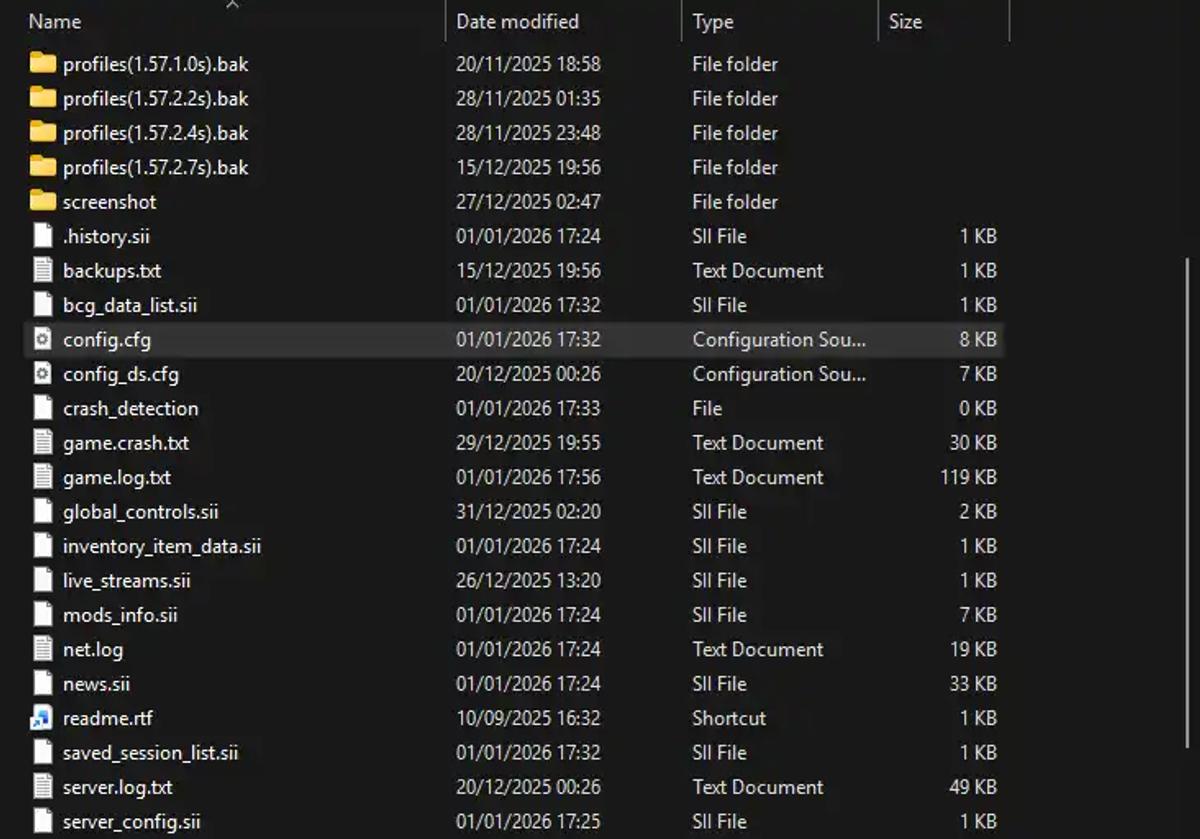Select the 19 KB size value
The image size is (1200, 839).
(973, 649)
